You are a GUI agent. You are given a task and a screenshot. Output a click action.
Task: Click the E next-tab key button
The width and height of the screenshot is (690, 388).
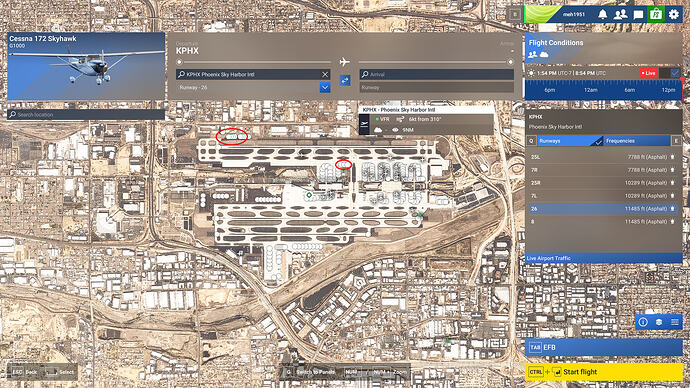tap(676, 141)
